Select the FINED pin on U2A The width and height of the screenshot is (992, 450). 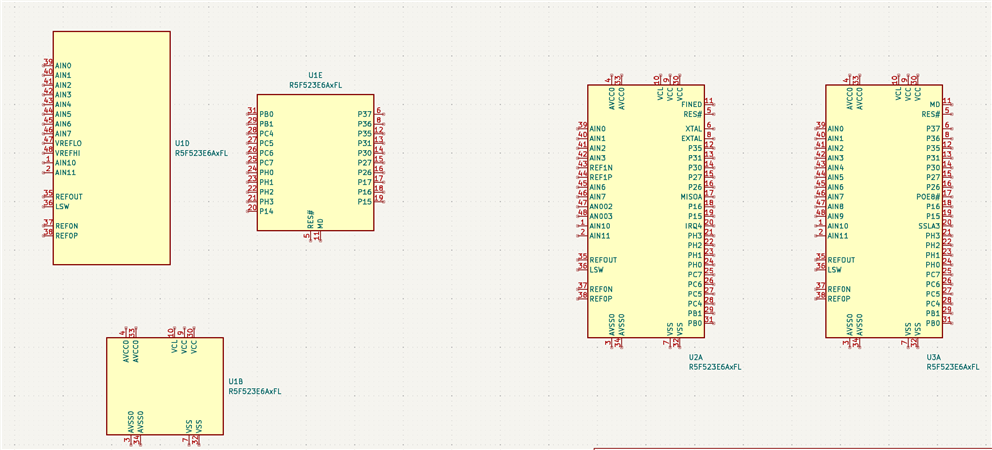tap(691, 104)
